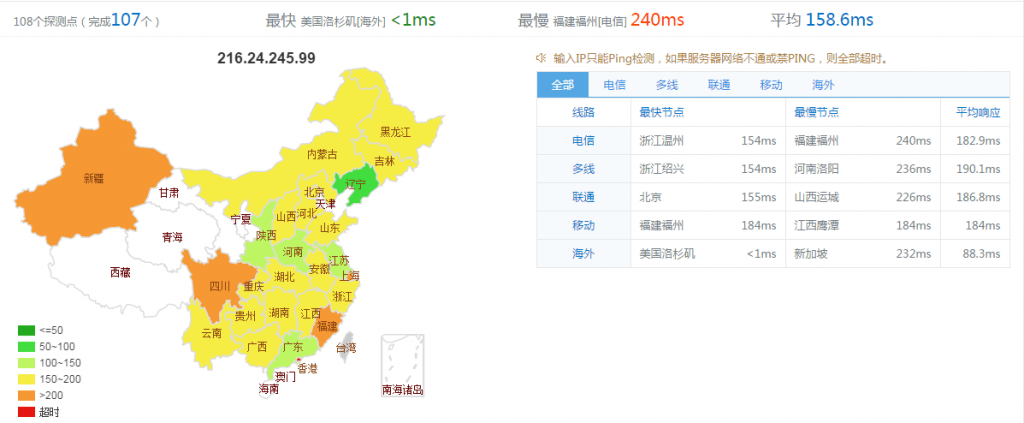Switch to the 联通 tab

[x=719, y=85]
